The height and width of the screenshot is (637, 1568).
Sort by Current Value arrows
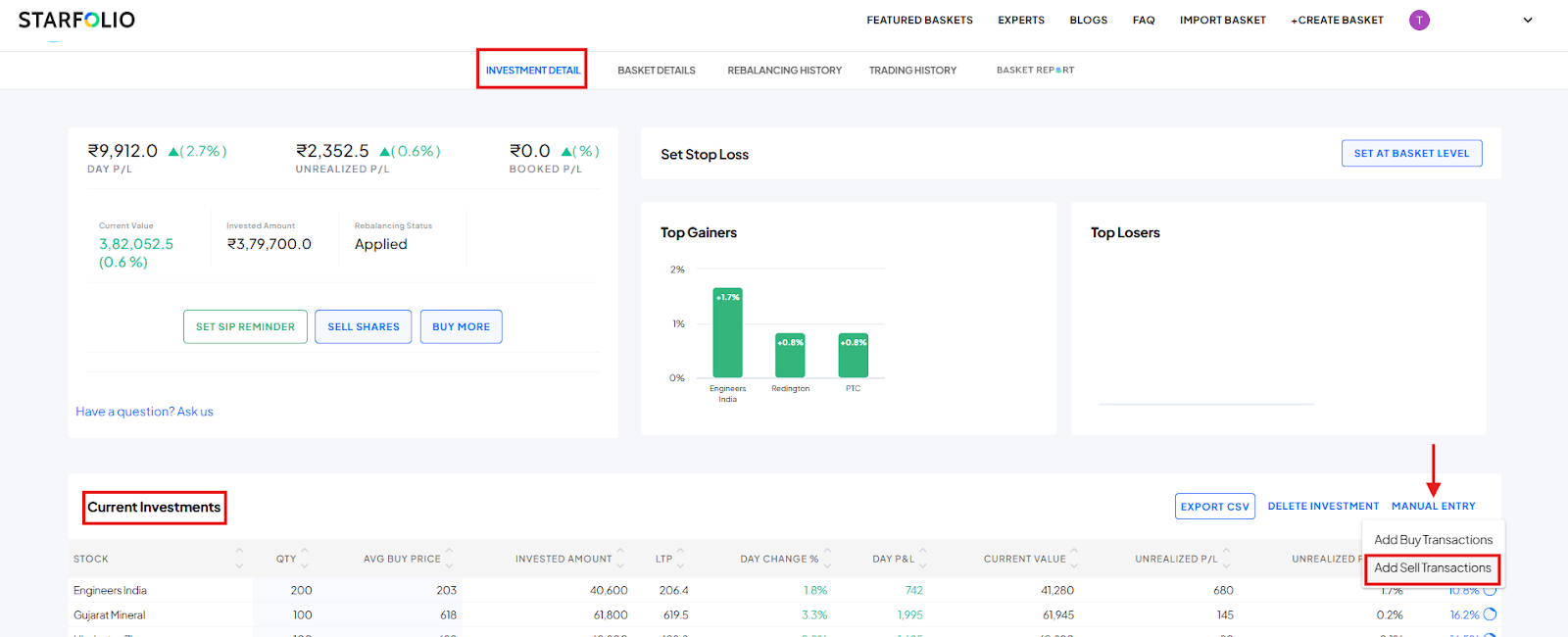(1074, 558)
